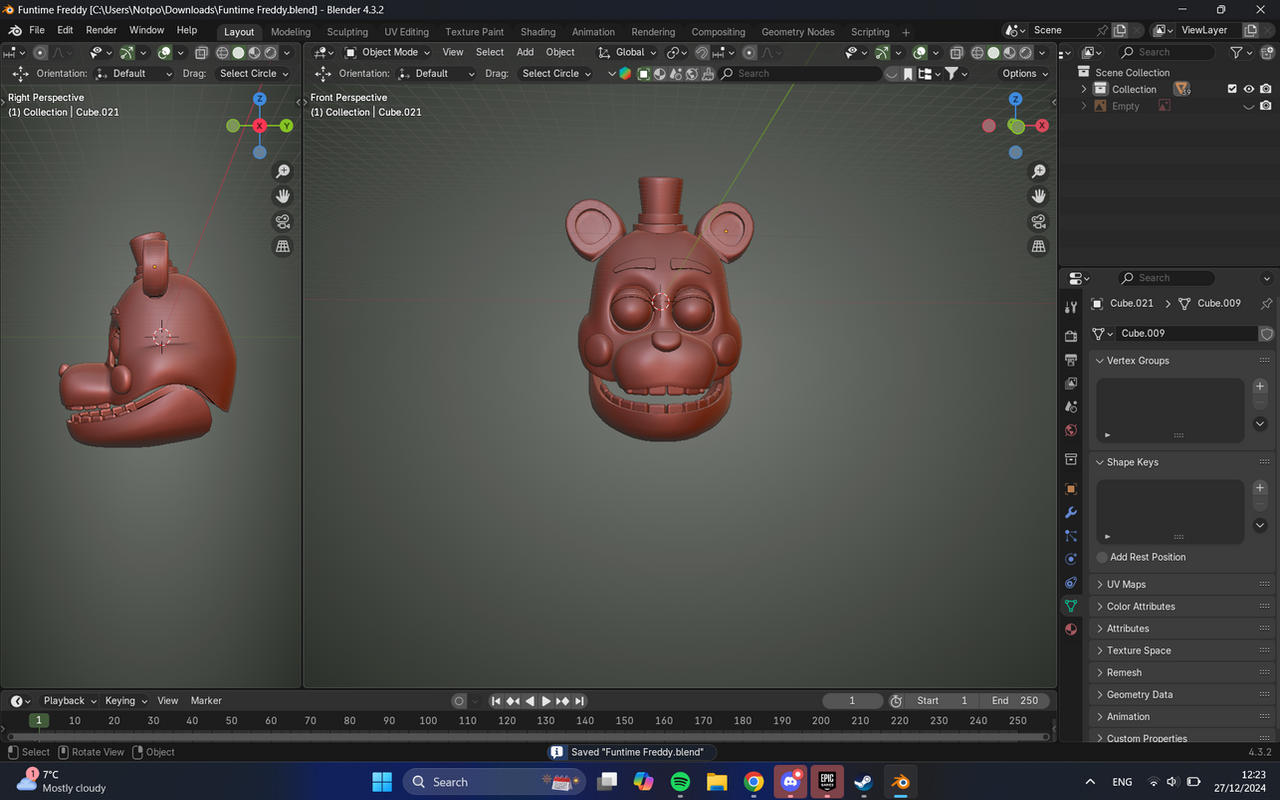Pin the properties editor context
Viewport: 1280px width, 800px height.
click(1266, 303)
